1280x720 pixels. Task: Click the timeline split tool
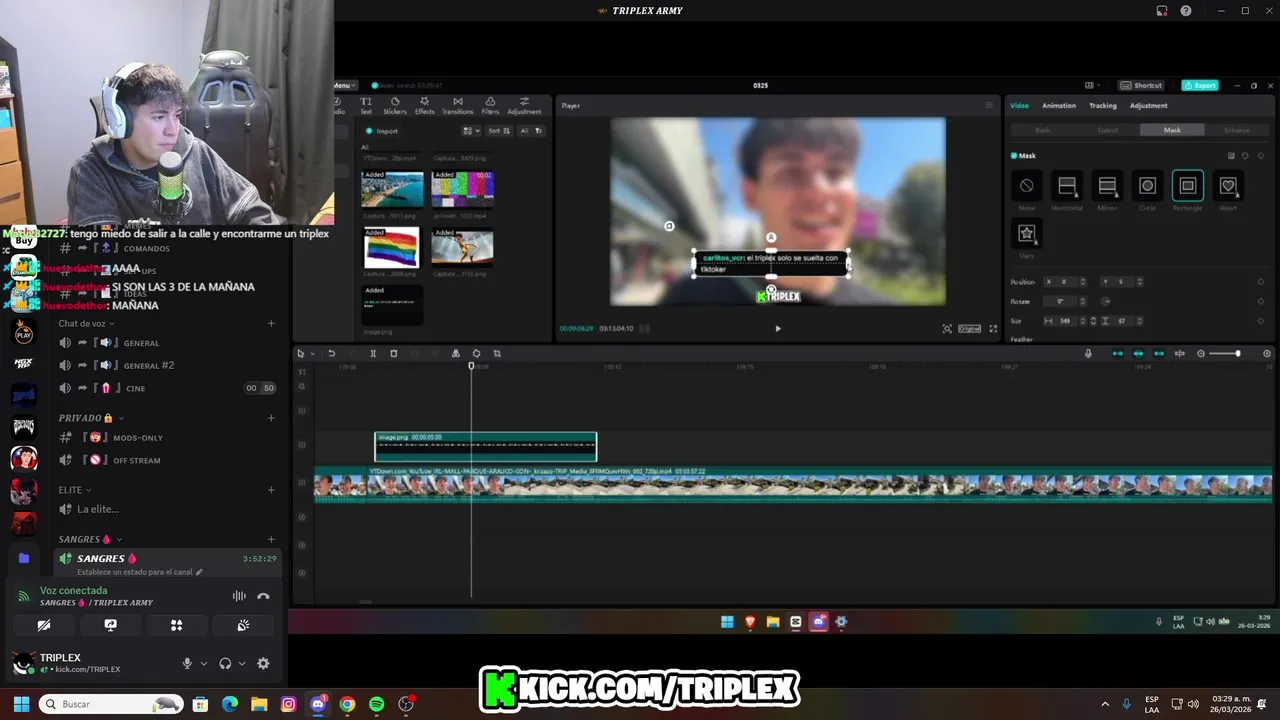(x=373, y=353)
